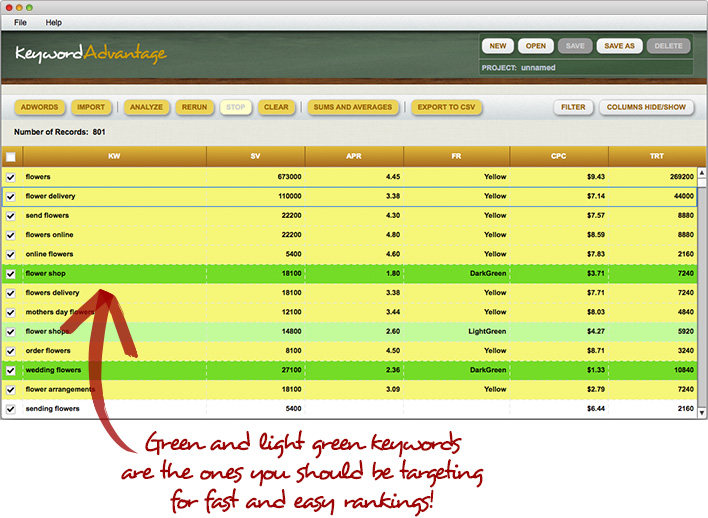Uncheck the 'order flowers' row checkbox
The image size is (708, 518).
(x=11, y=351)
